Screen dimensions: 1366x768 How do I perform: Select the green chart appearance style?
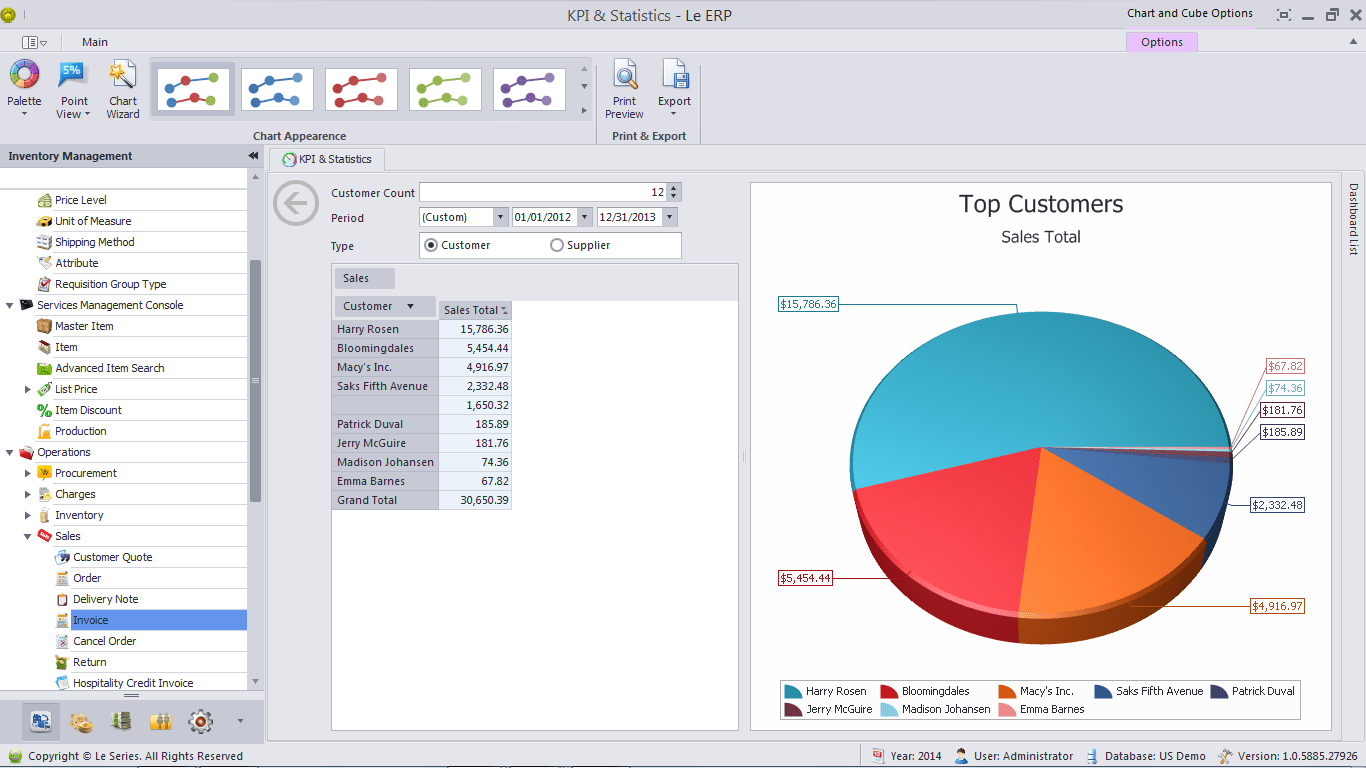coord(445,88)
